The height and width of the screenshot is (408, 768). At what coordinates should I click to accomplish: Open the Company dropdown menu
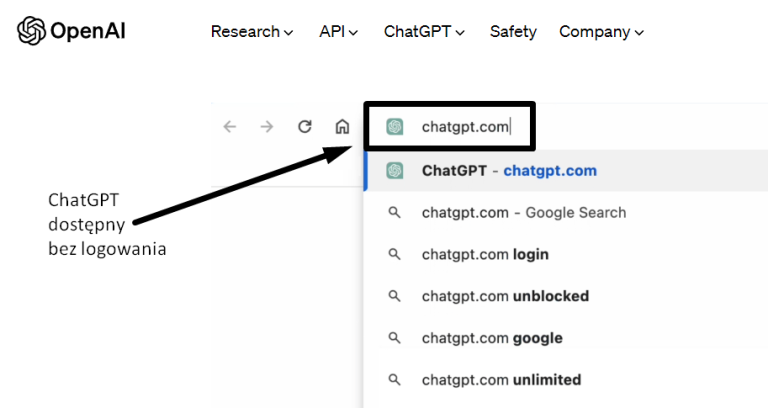(601, 32)
